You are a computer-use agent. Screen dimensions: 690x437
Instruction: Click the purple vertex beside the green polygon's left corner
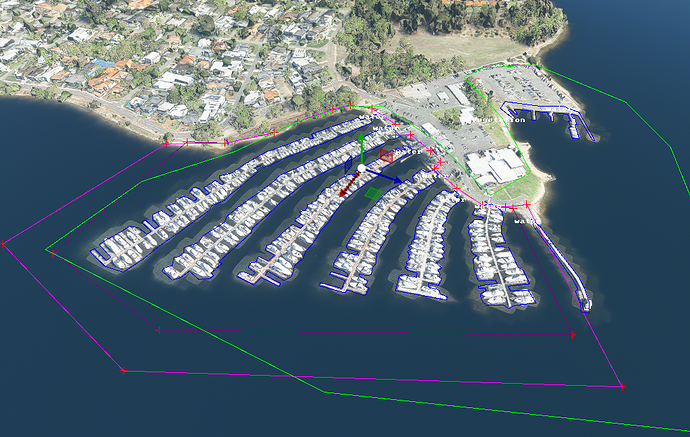[x=53, y=253]
